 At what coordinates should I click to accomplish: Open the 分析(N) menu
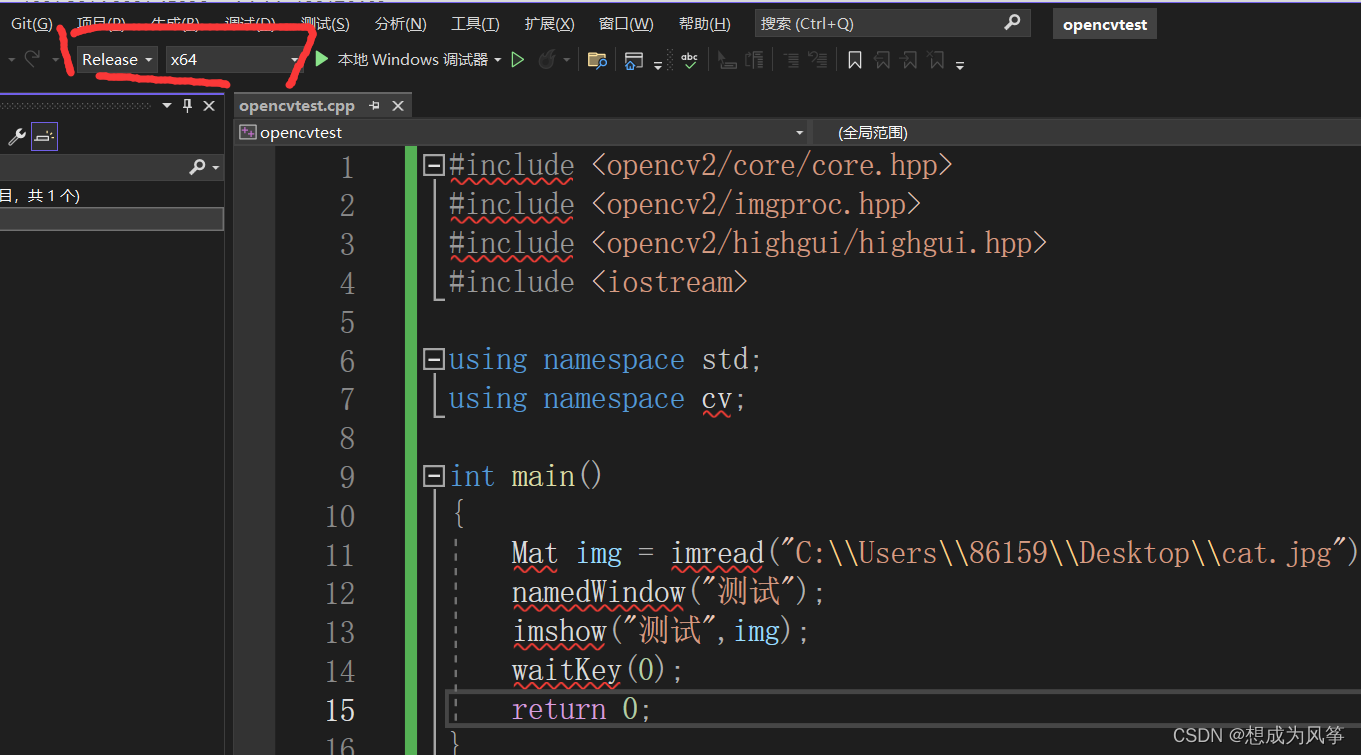coord(400,23)
